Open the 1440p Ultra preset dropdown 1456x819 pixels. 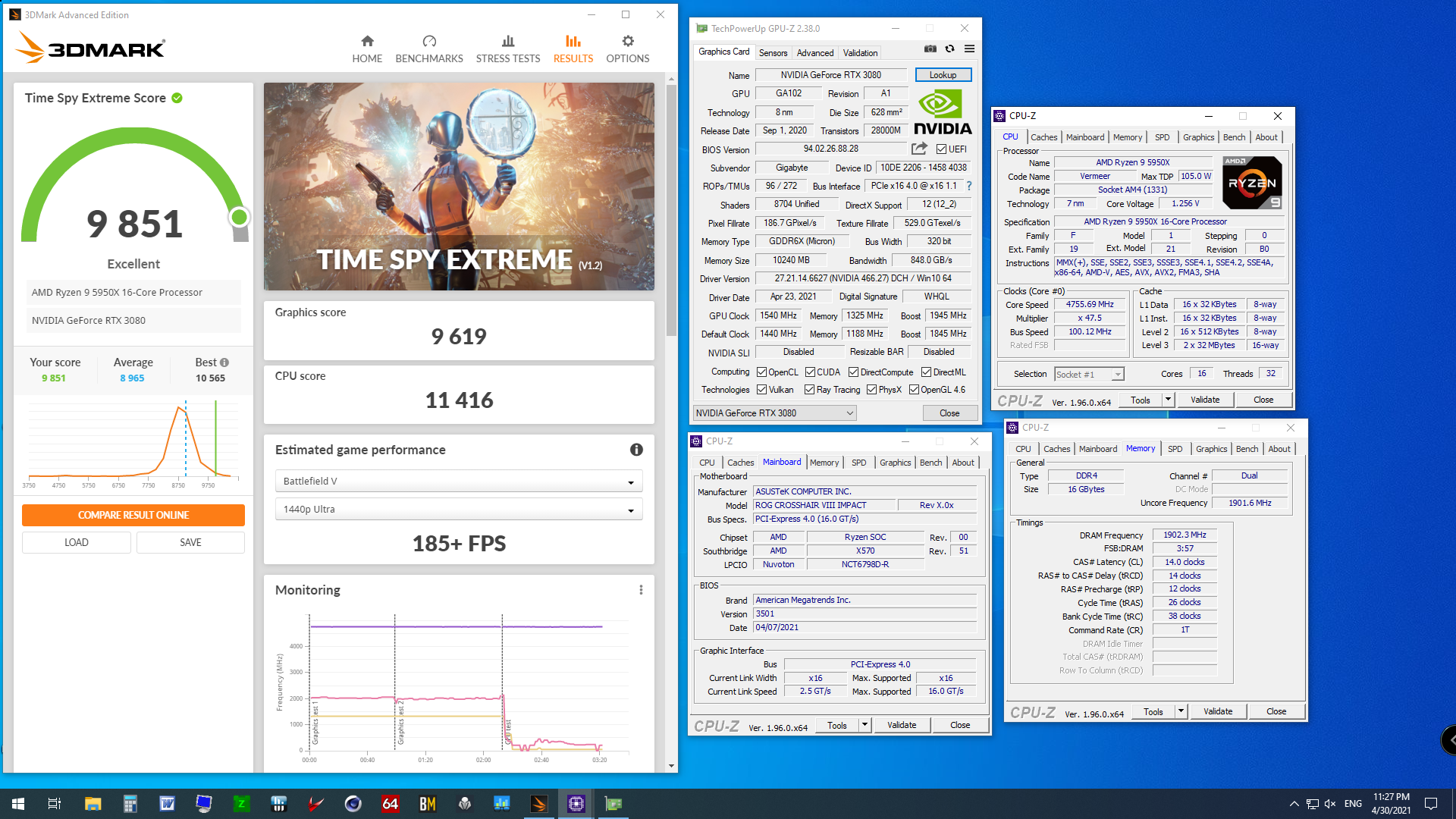coord(459,510)
